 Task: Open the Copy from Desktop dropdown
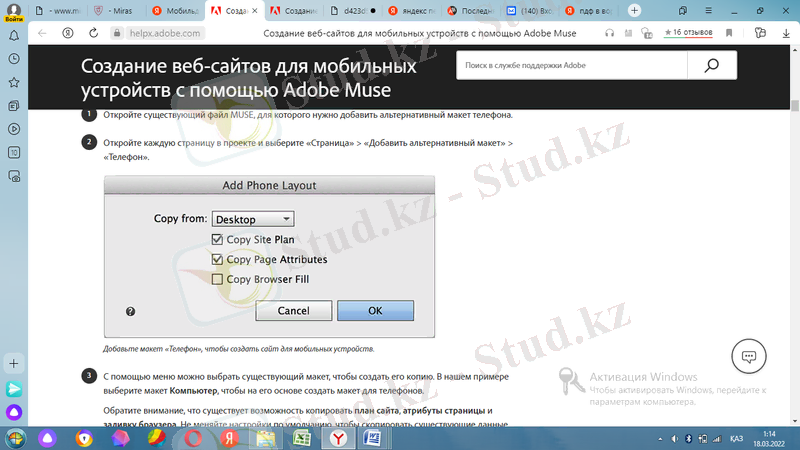(253, 219)
